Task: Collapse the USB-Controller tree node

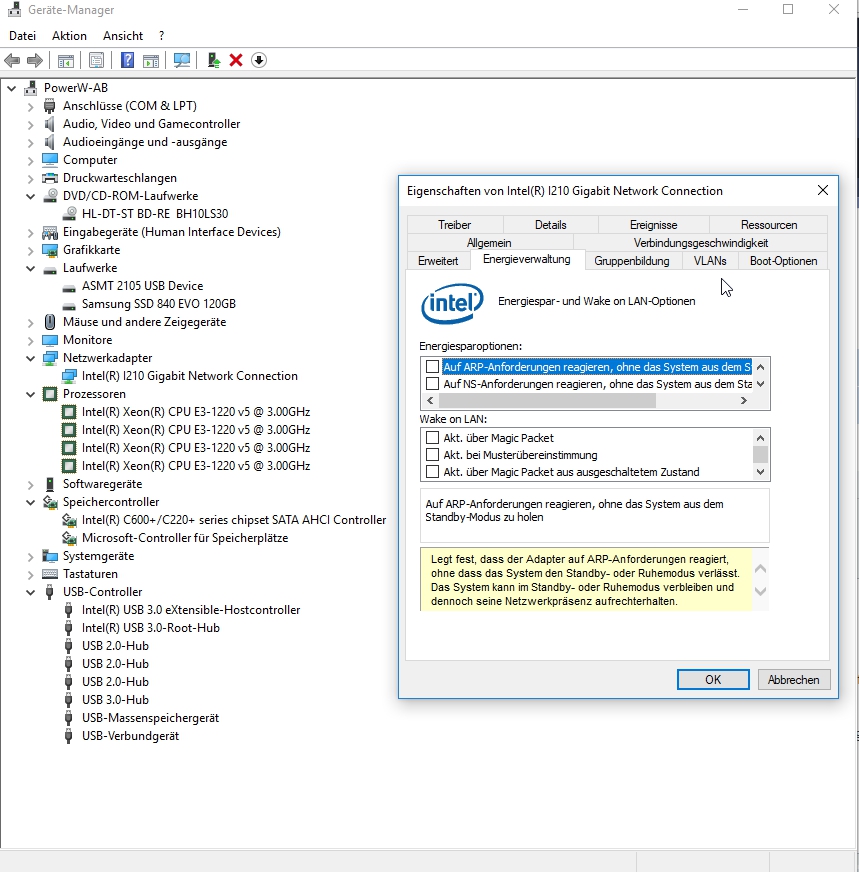Action: (x=31, y=592)
